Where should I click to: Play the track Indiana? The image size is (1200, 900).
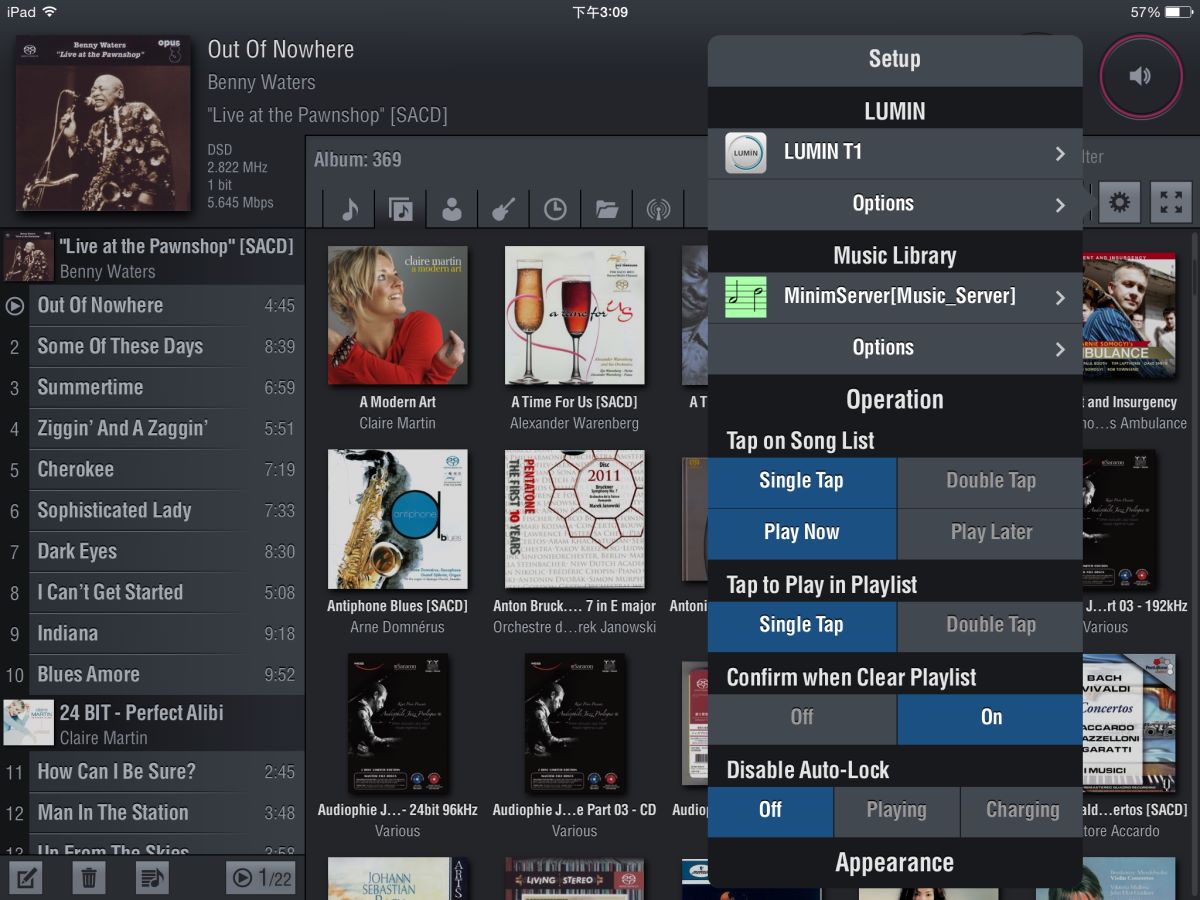coord(152,634)
